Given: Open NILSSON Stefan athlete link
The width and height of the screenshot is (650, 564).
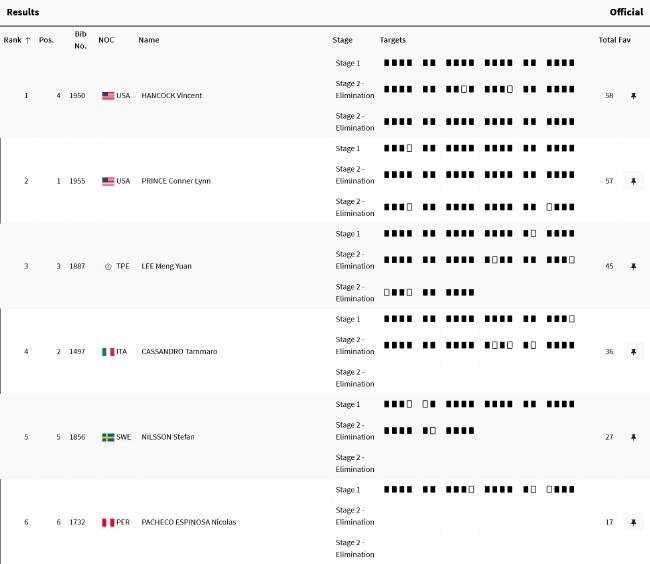Looking at the screenshot, I should pyautogui.click(x=168, y=437).
